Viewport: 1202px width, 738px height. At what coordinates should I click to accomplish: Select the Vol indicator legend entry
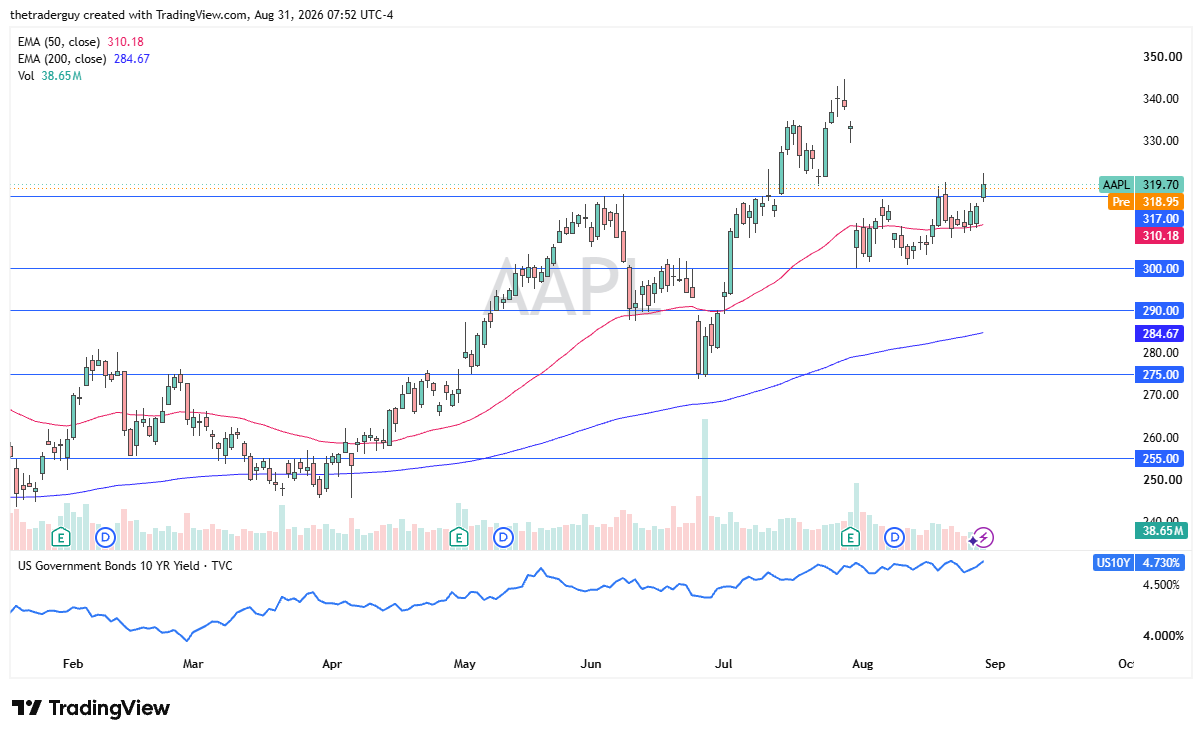point(49,75)
